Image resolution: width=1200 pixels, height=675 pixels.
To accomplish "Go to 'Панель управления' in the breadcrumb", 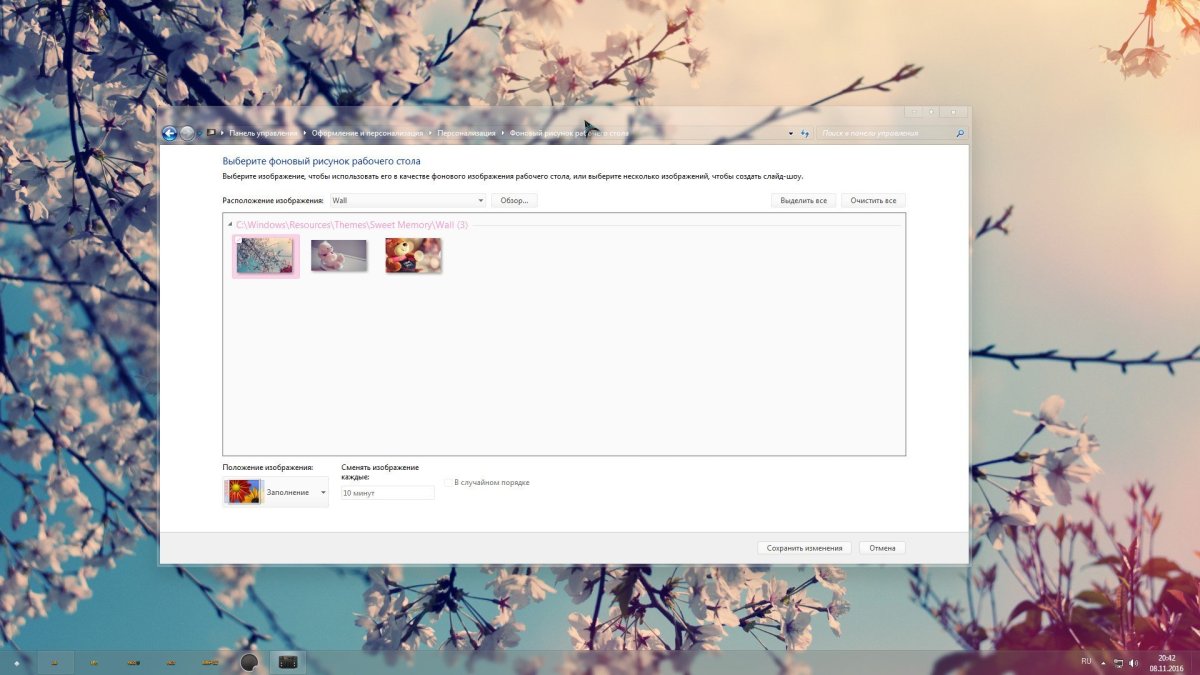I will (x=263, y=133).
